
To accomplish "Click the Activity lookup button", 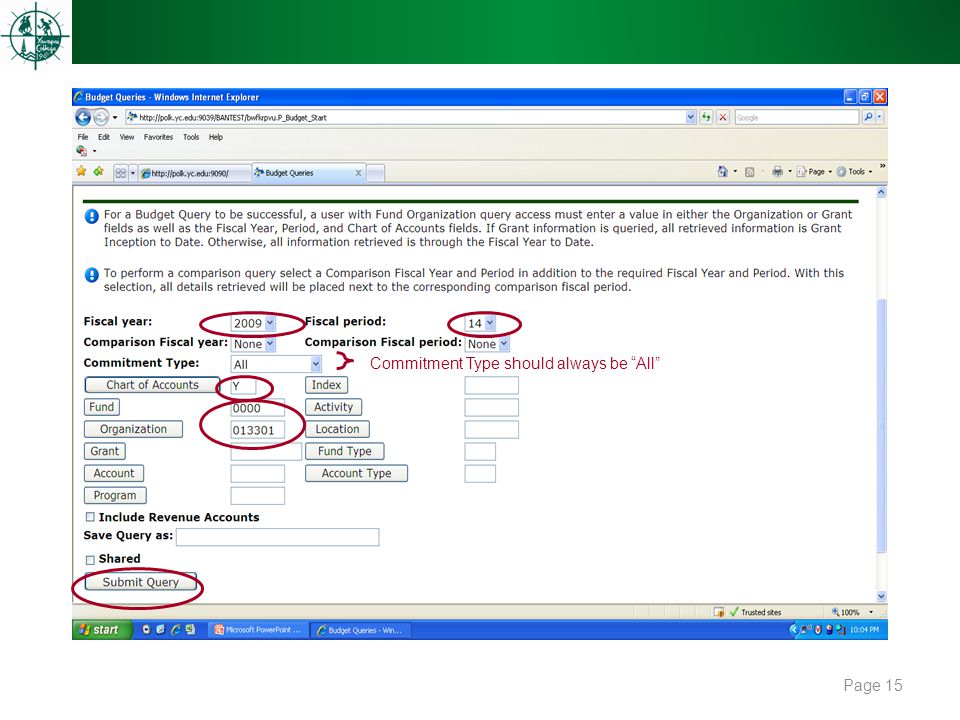I will (334, 407).
